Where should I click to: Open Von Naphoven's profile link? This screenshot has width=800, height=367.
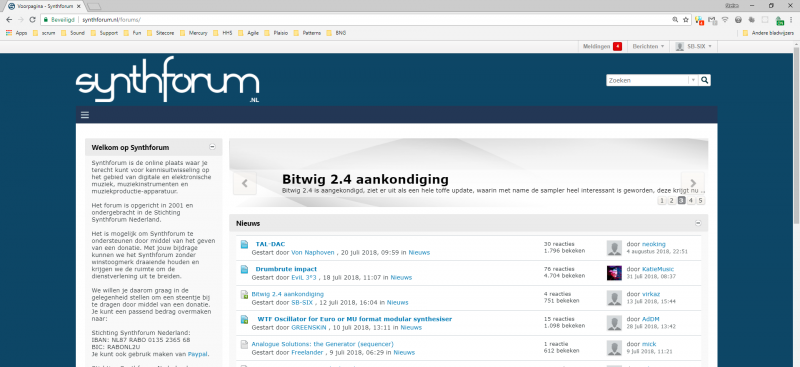click(x=313, y=252)
